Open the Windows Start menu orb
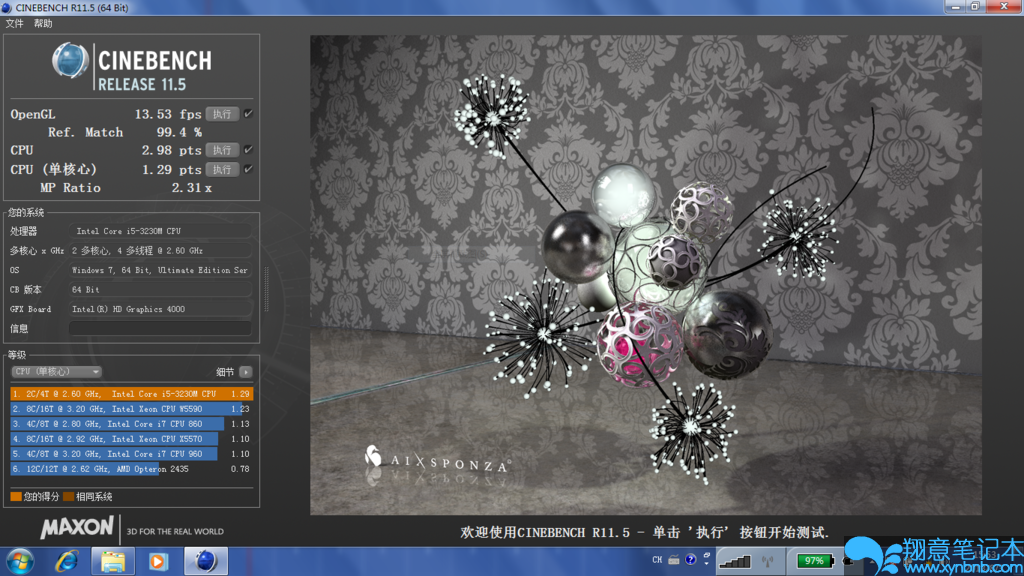 point(20,561)
